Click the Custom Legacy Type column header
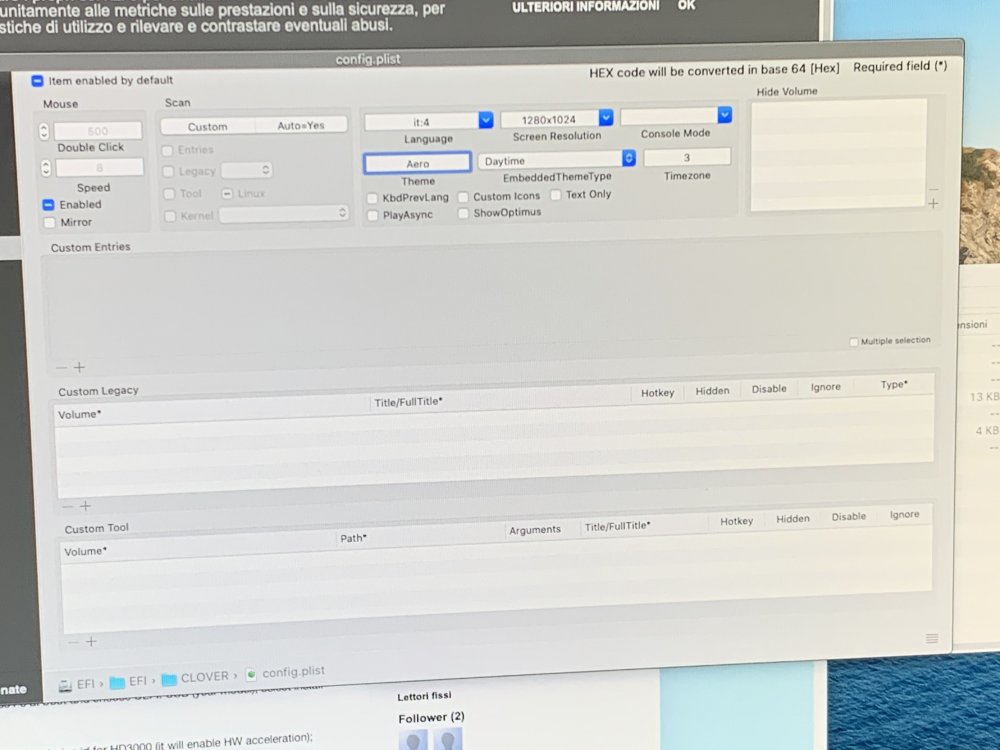Viewport: 1000px width, 750px height. 894,385
